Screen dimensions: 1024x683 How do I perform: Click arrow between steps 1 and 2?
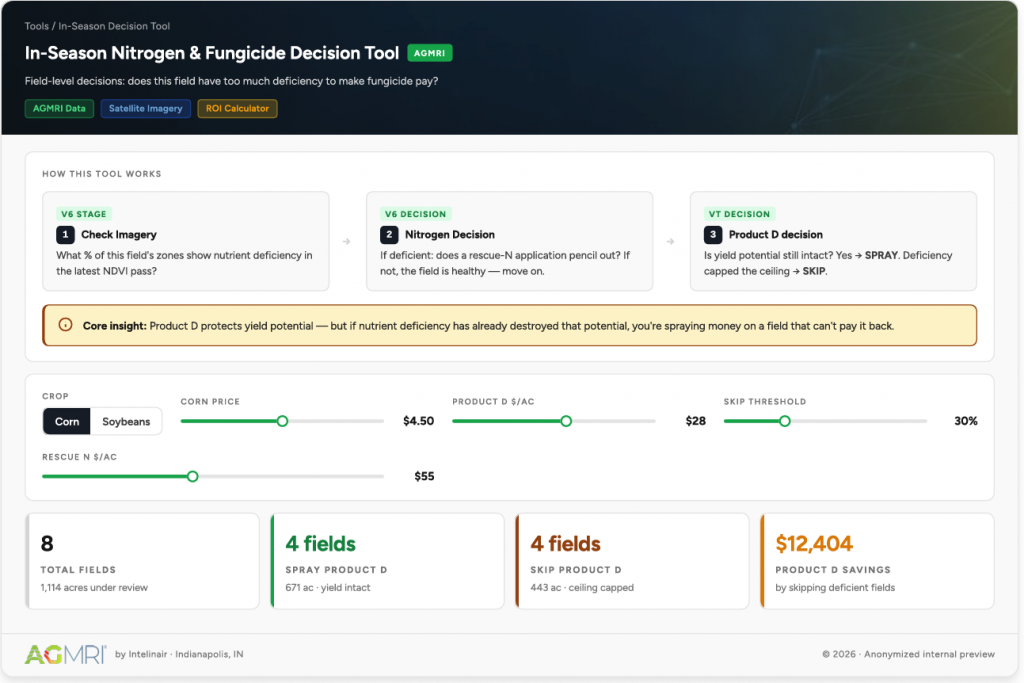[347, 242]
